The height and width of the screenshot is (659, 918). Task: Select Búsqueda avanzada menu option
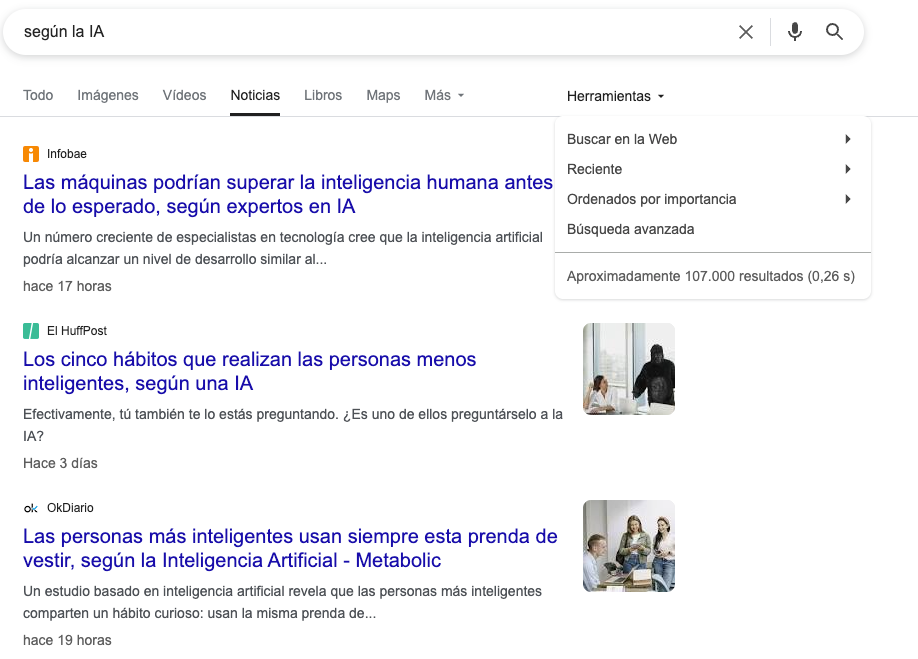630,229
